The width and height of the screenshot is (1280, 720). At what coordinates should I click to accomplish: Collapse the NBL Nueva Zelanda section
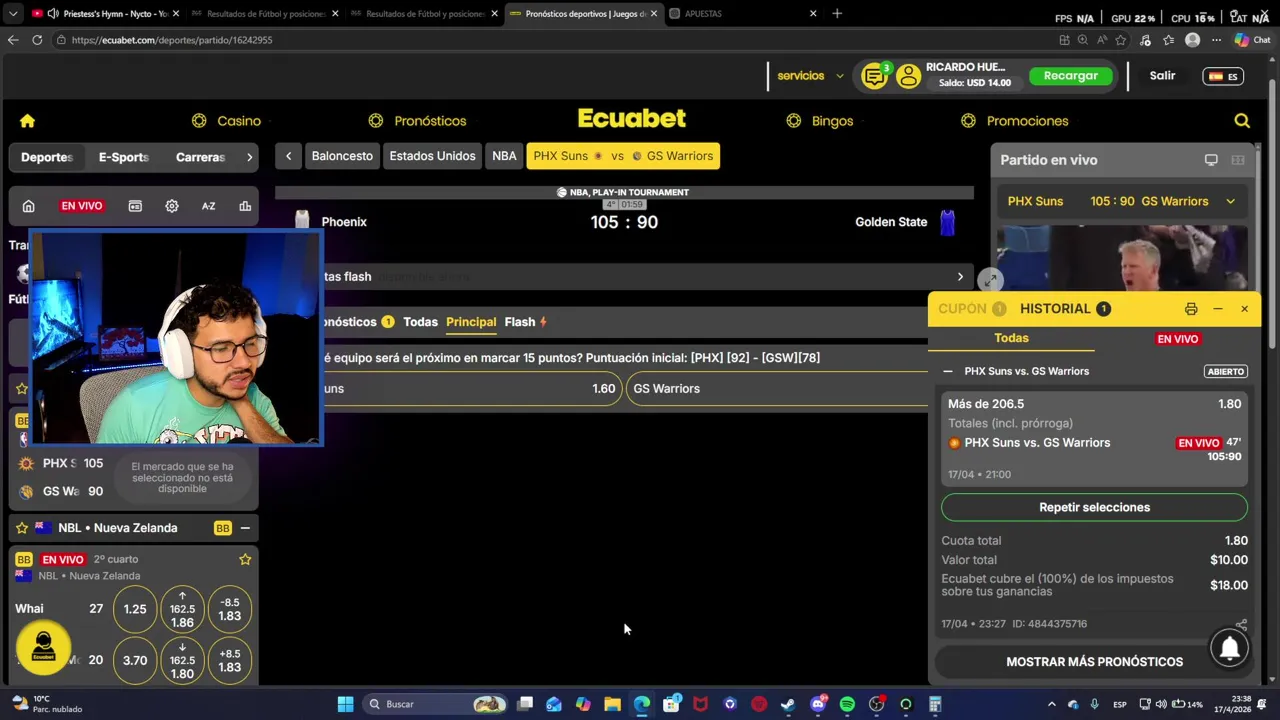245,528
